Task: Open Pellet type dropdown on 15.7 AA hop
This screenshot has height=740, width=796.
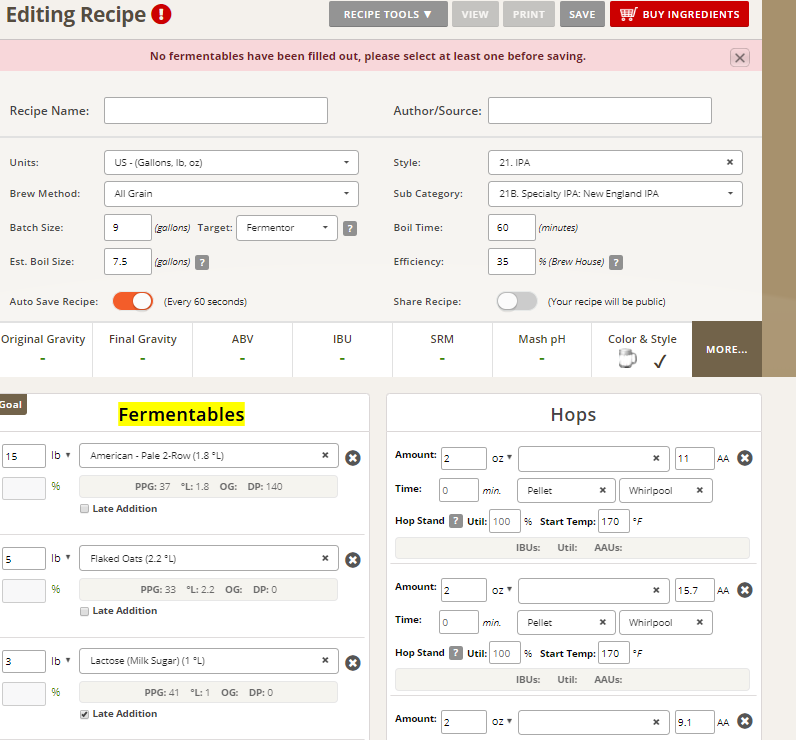Action: [x=566, y=623]
